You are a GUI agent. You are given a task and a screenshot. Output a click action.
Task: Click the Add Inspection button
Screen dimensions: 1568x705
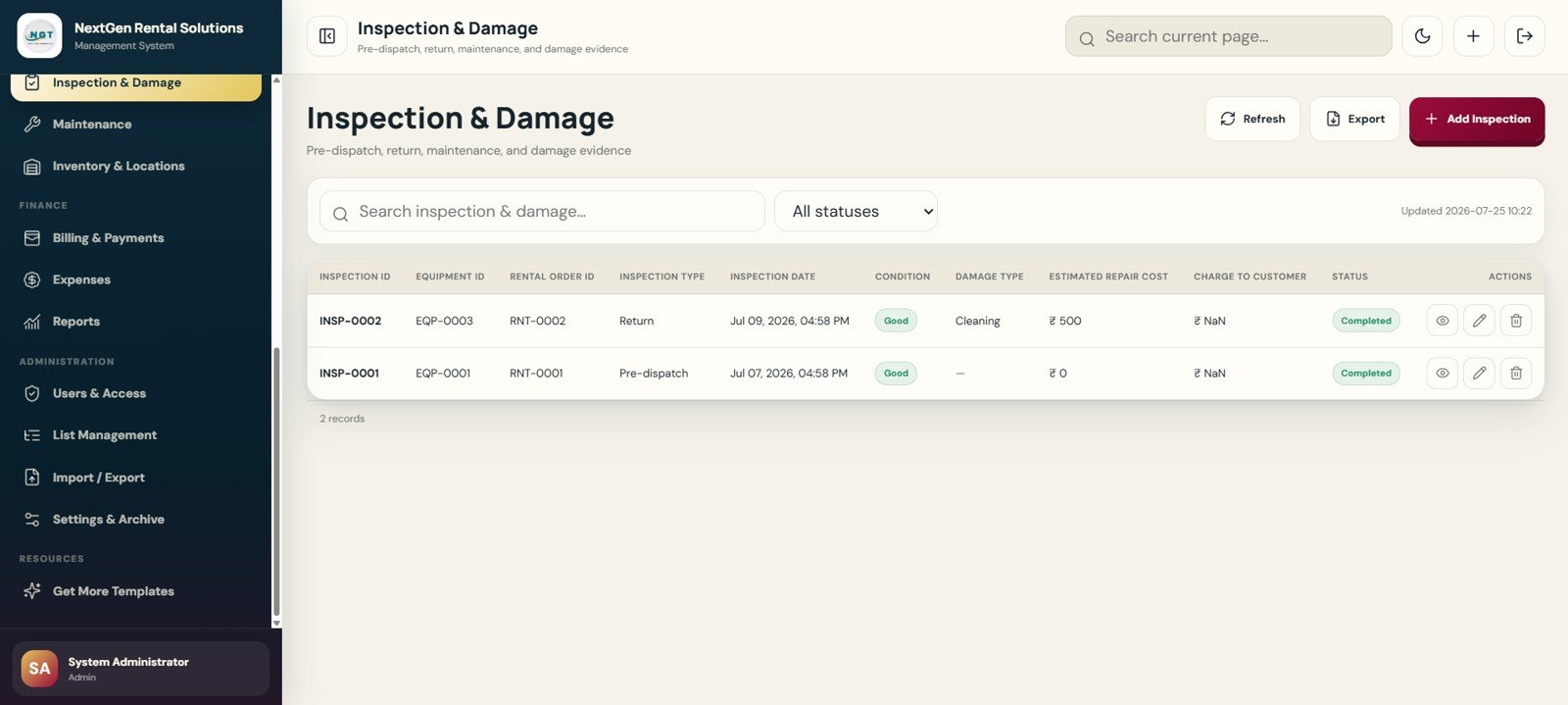pyautogui.click(x=1477, y=119)
